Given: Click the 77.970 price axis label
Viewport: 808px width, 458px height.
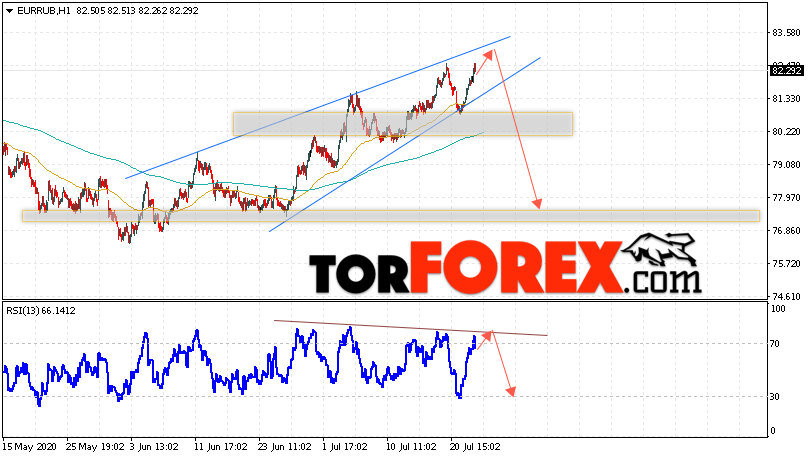Looking at the screenshot, I should pyautogui.click(x=786, y=198).
